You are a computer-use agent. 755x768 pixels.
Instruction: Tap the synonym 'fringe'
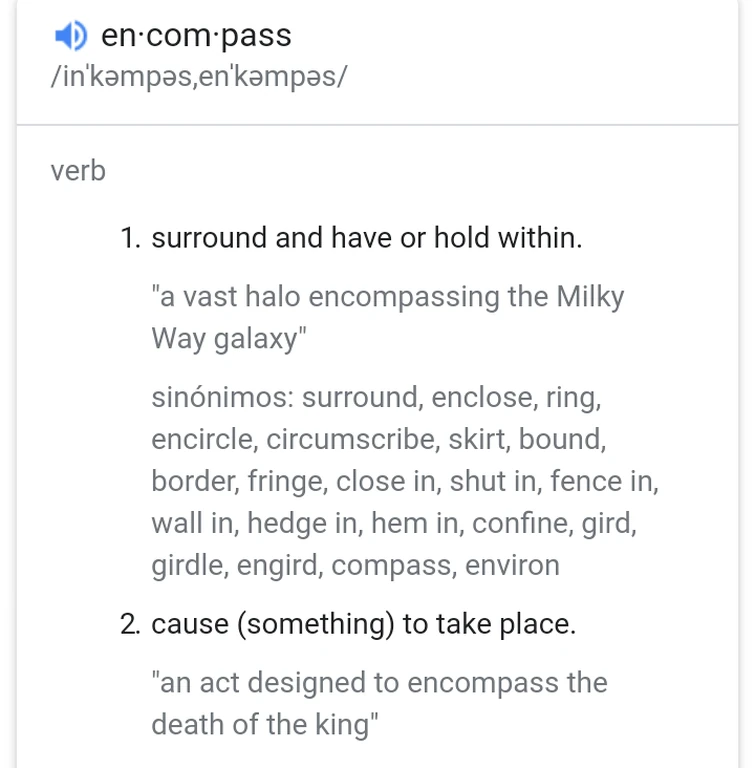[286, 482]
